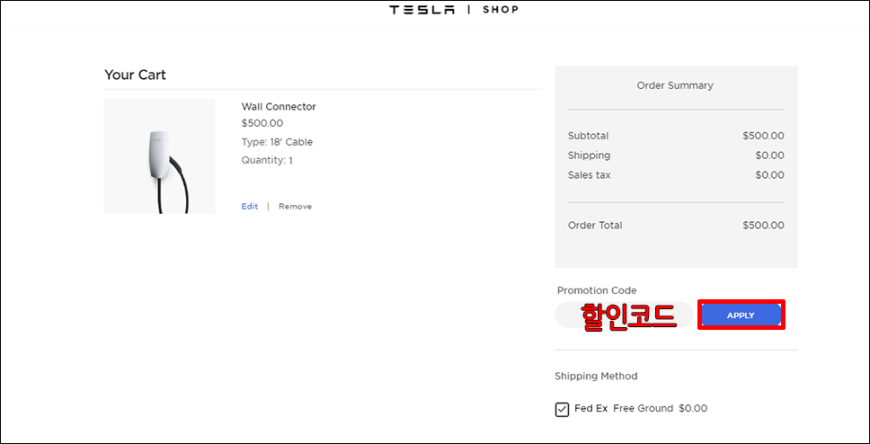Click the Tesla logo in the header
Viewport: 870px width, 444px height.
point(422,9)
